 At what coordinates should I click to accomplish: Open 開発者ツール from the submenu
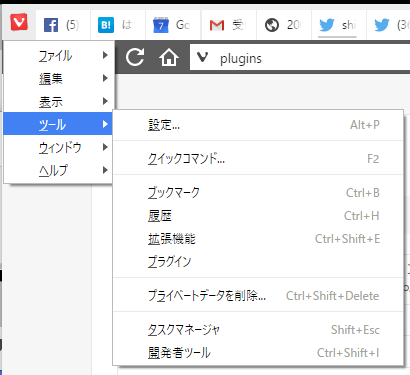tap(258, 353)
